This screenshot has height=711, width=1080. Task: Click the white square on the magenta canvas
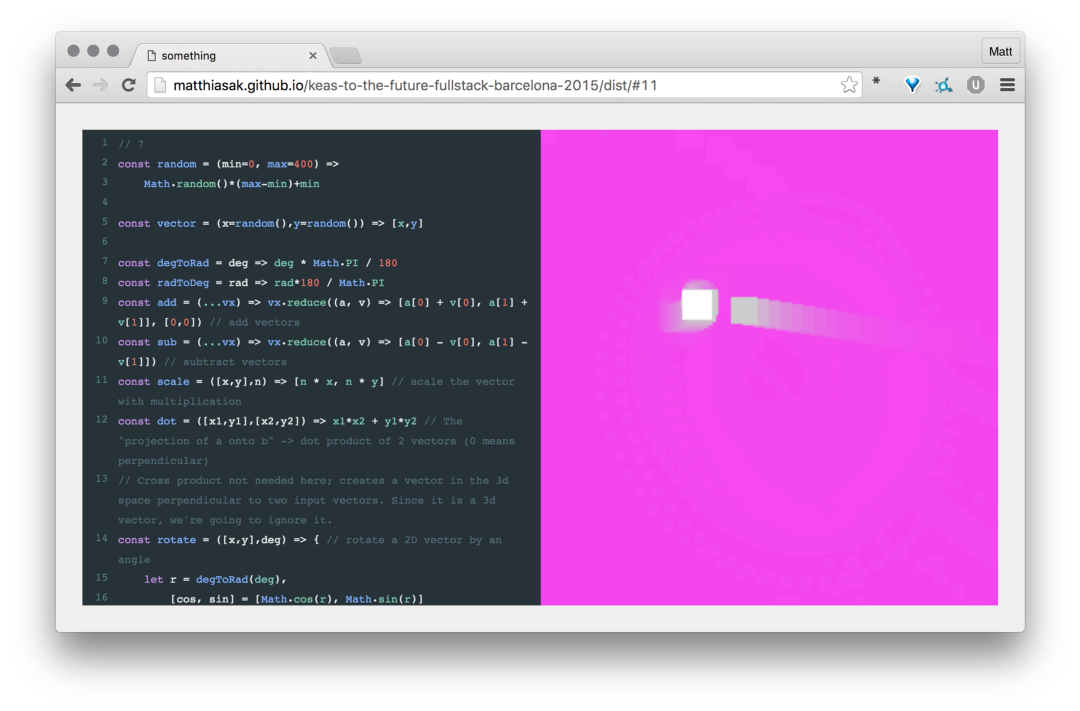(698, 303)
